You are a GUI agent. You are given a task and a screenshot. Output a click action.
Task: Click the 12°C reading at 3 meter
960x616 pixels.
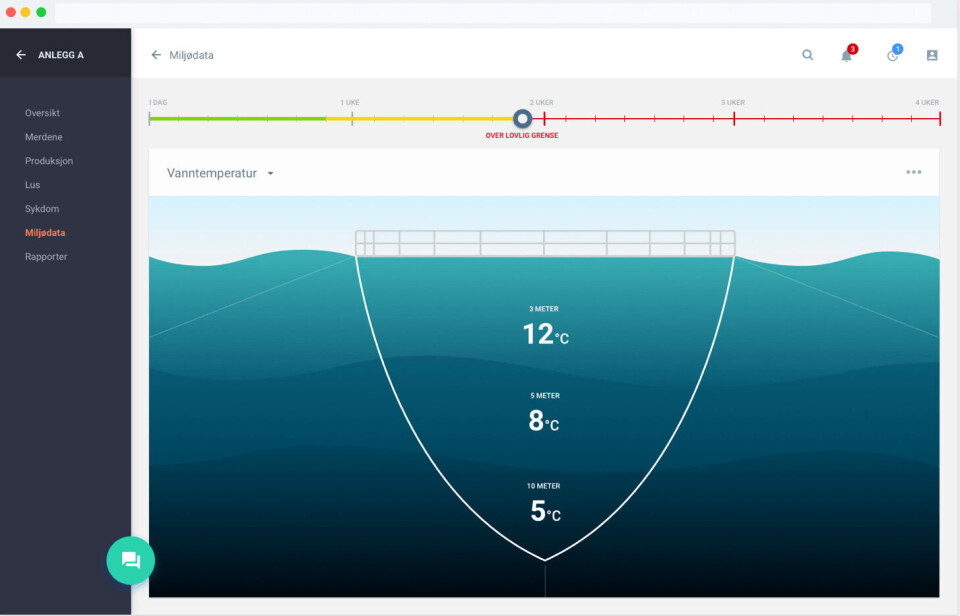[x=545, y=334]
